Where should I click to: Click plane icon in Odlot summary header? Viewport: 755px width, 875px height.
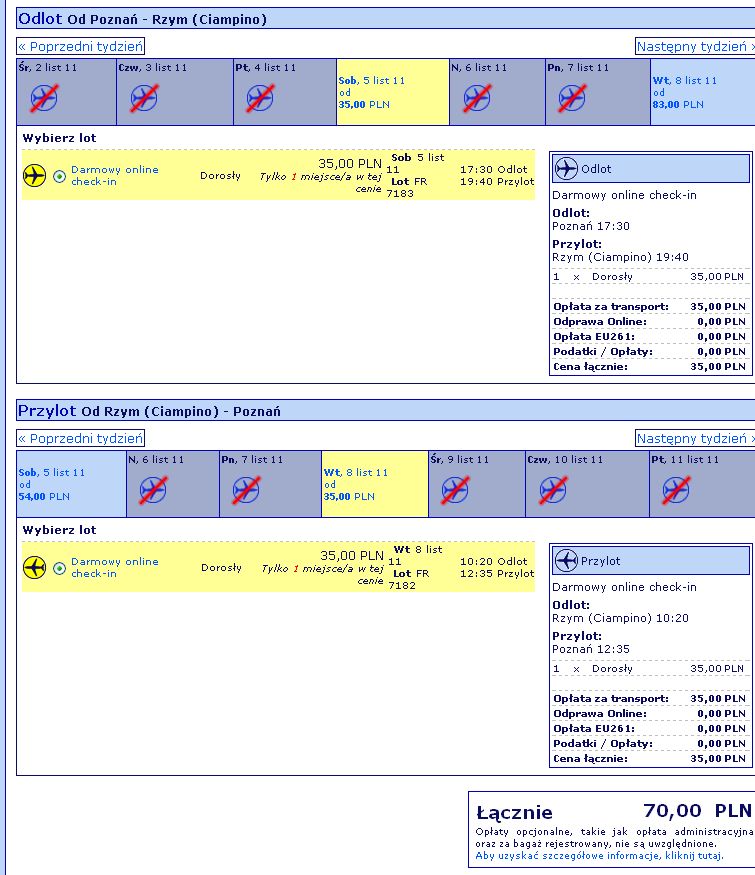pos(566,169)
